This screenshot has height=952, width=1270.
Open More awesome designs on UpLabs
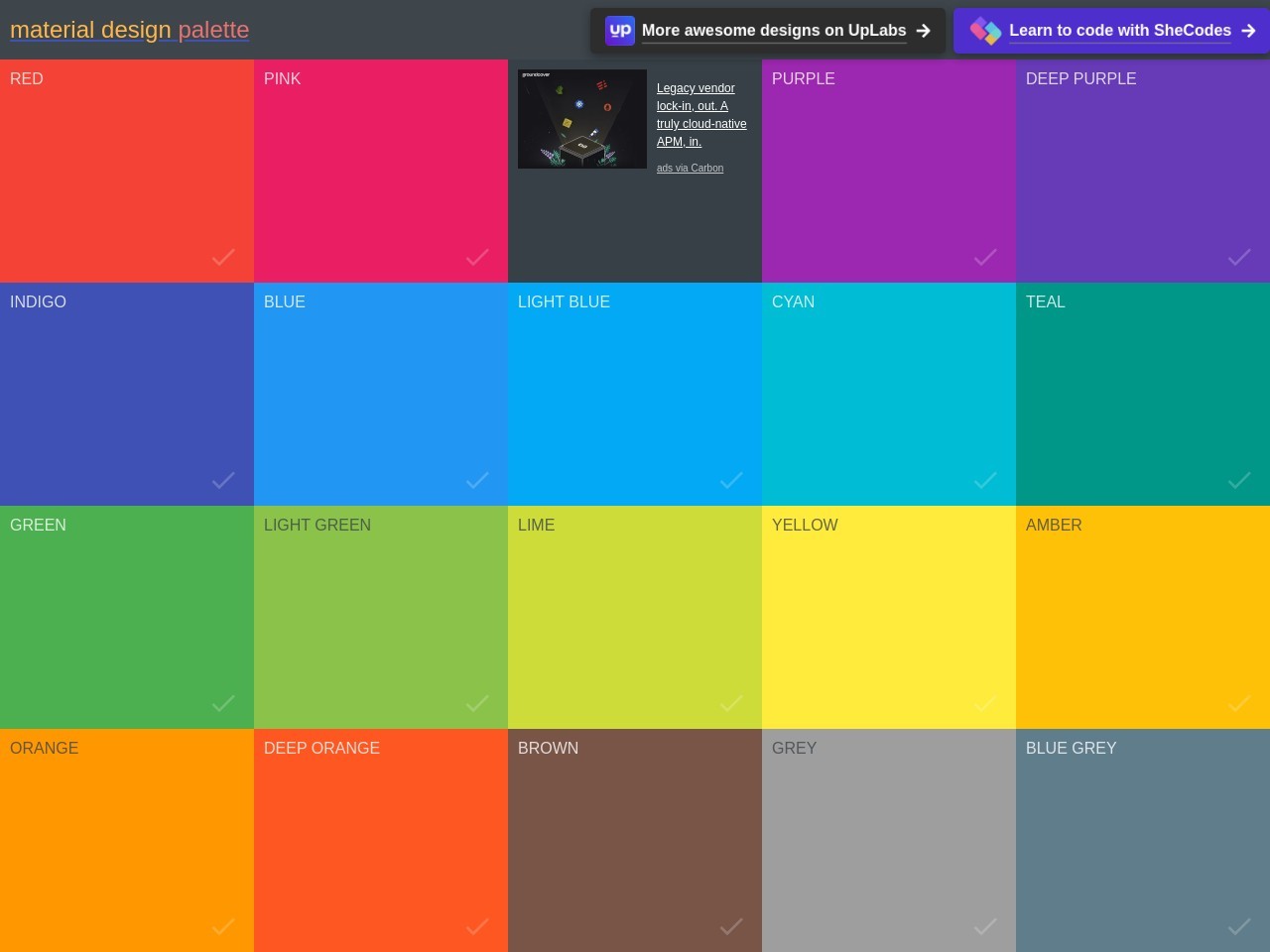tap(773, 31)
